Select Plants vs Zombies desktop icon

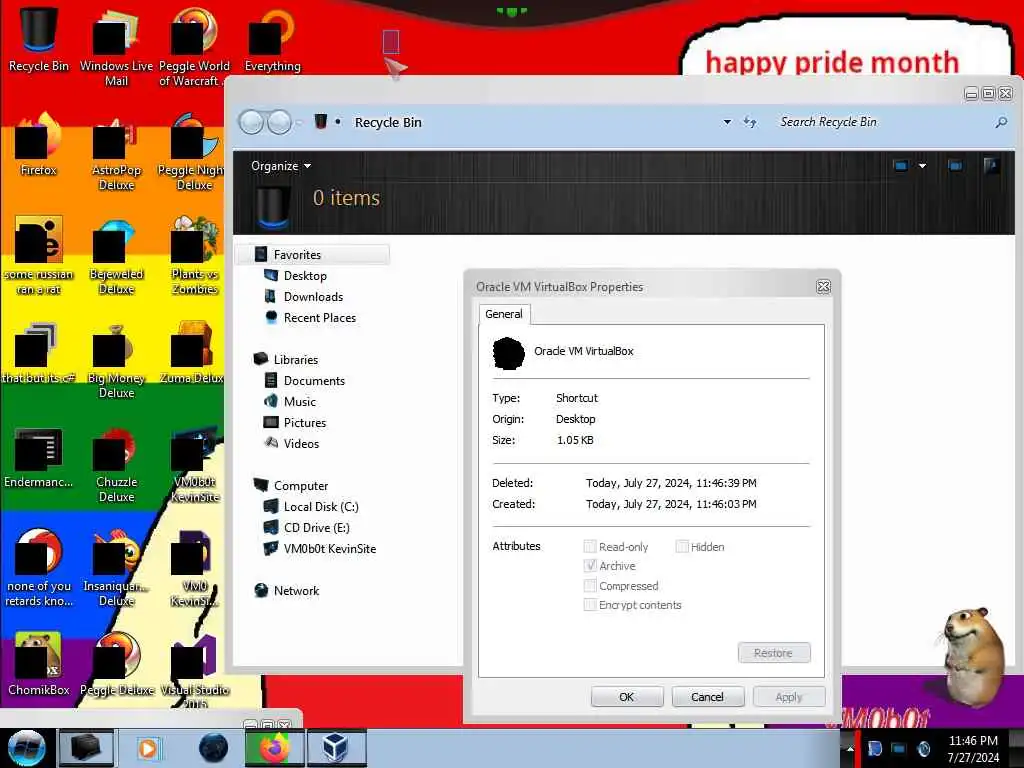click(194, 255)
